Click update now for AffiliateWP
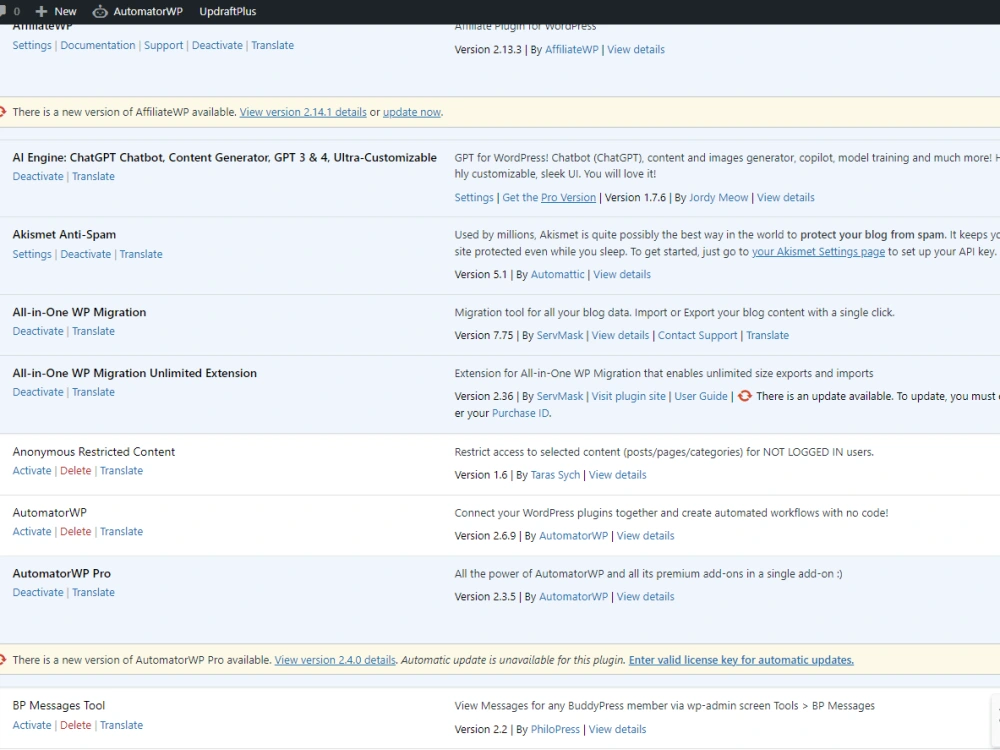This screenshot has height=750, width=1000. pyautogui.click(x=411, y=112)
